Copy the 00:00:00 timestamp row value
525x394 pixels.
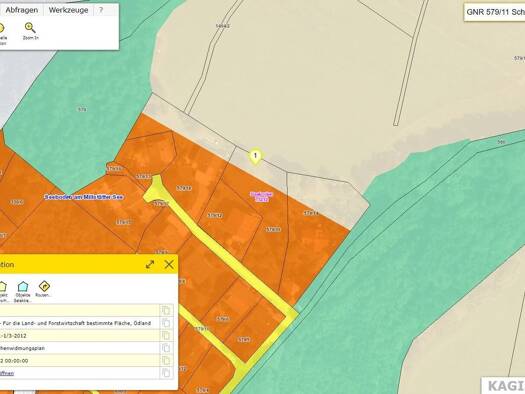coord(166,361)
